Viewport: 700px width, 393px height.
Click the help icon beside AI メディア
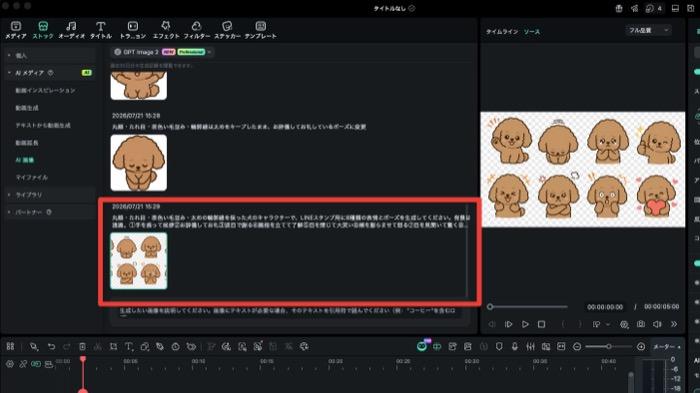[50, 72]
